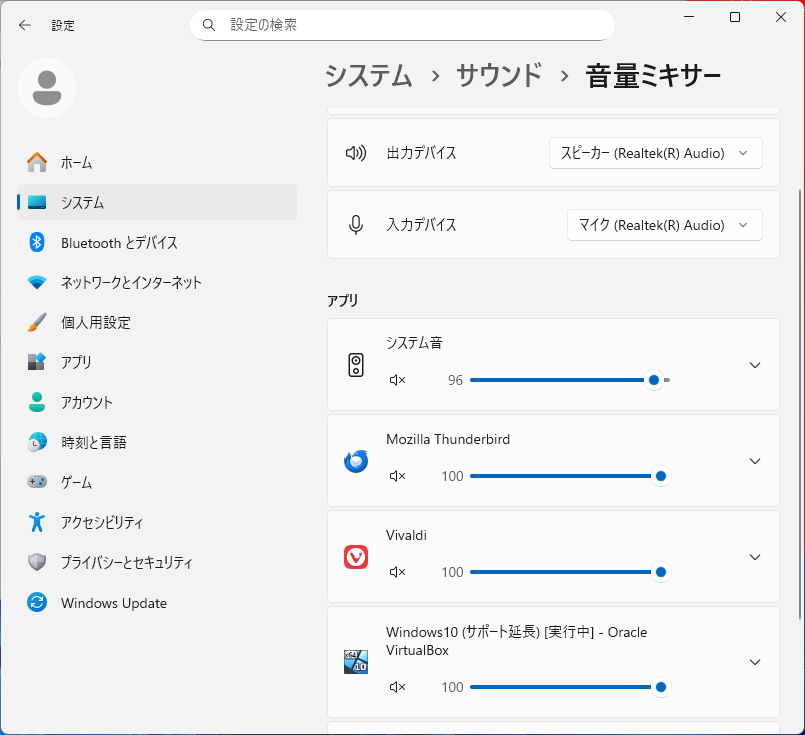Click the Bluetooth icon in sidebar
Image resolution: width=805 pixels, height=735 pixels.
click(x=37, y=242)
